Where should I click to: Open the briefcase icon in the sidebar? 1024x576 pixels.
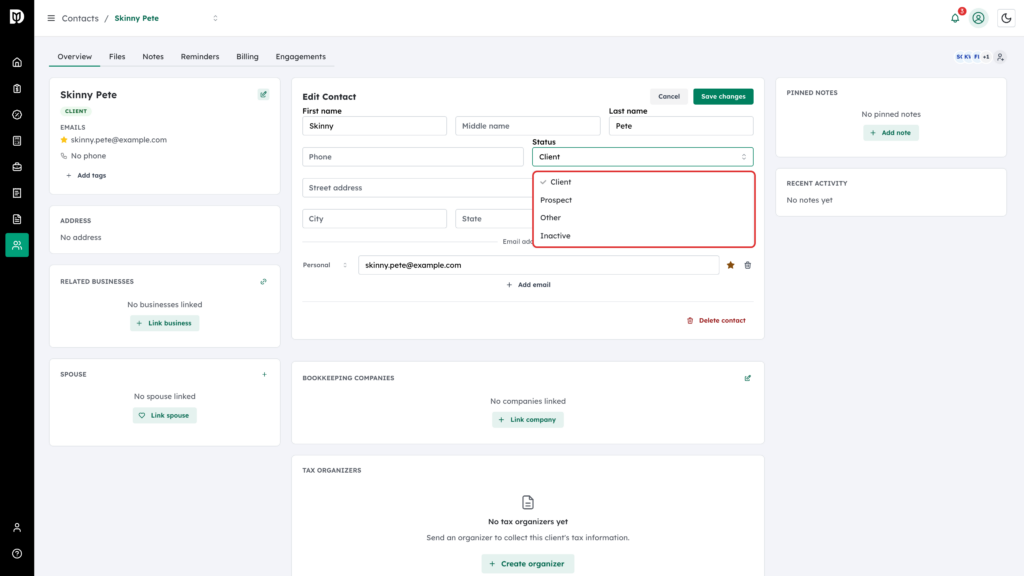pyautogui.click(x=17, y=167)
